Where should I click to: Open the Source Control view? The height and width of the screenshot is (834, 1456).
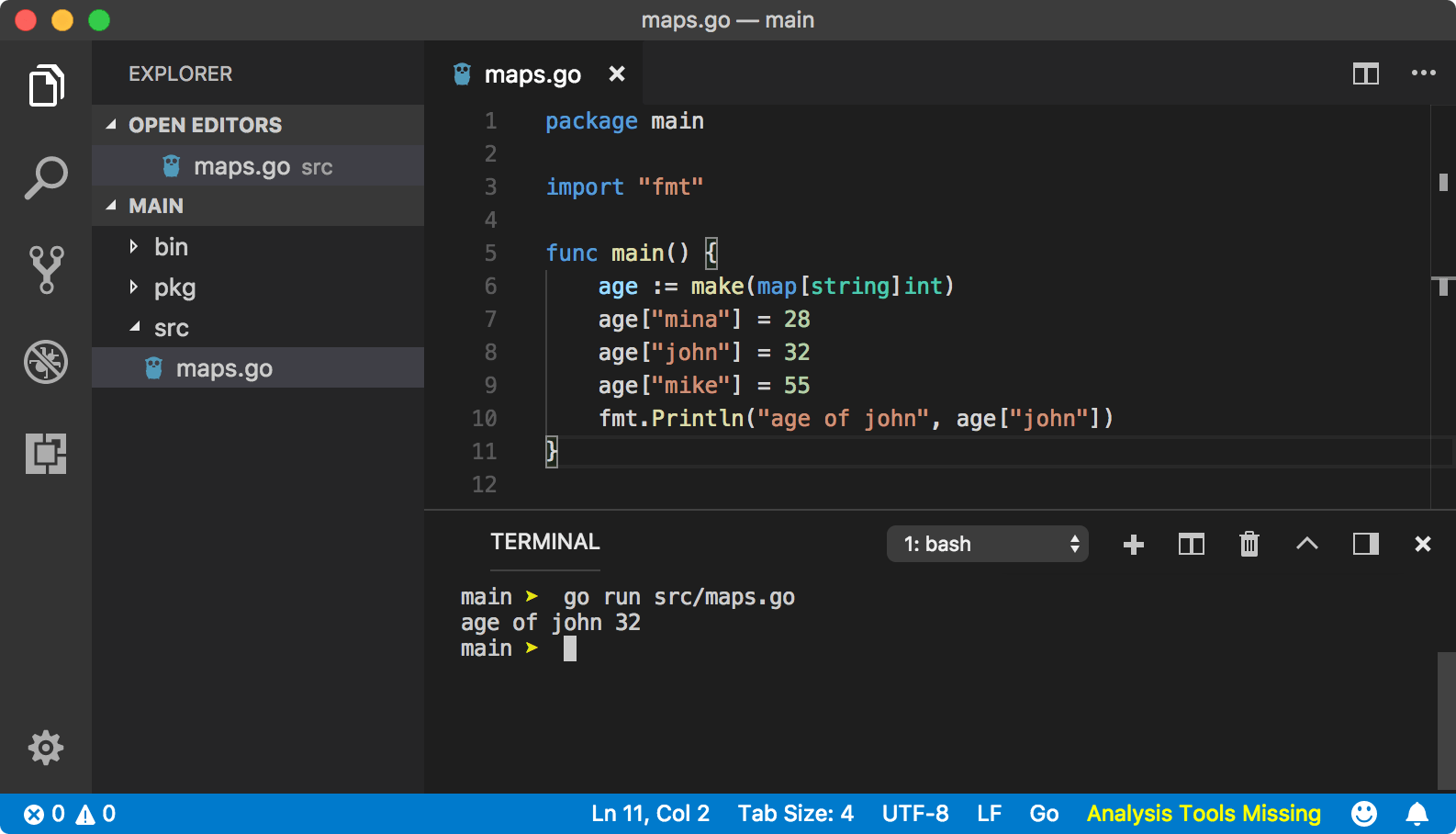tap(46, 269)
